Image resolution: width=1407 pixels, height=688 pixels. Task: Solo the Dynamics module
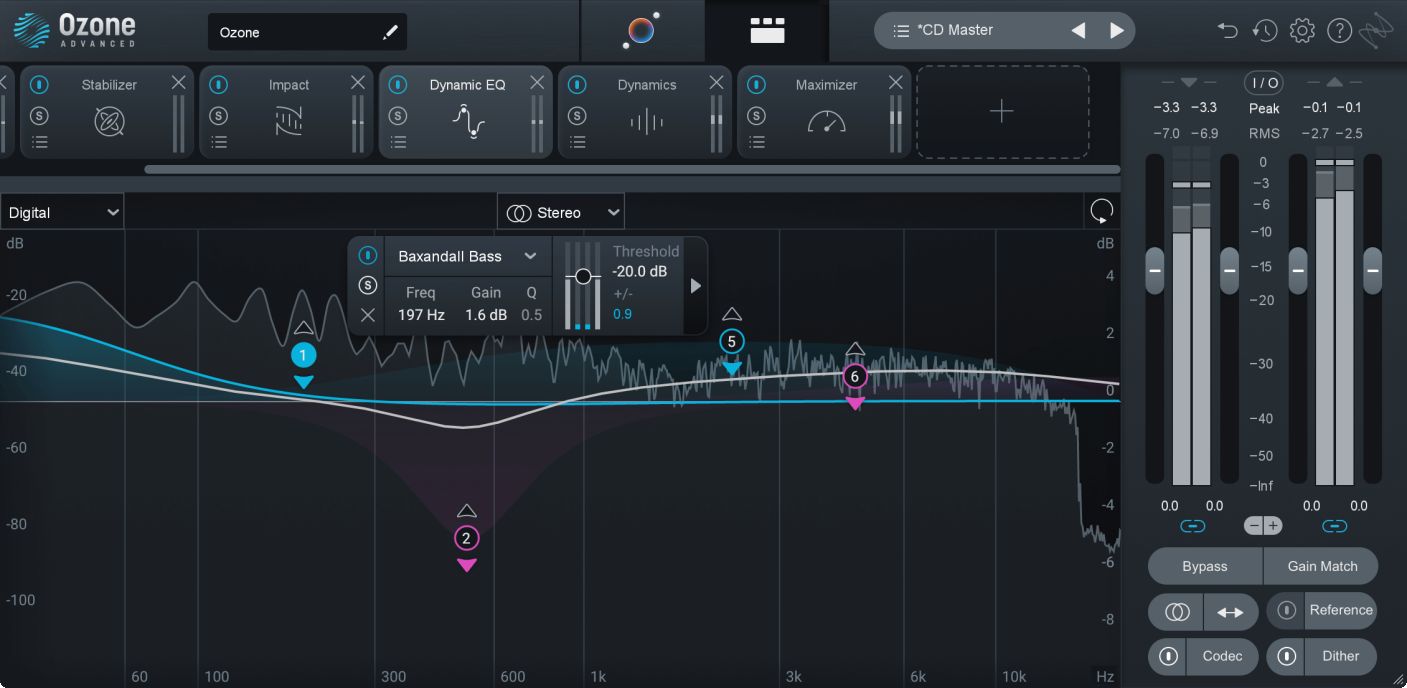coord(577,115)
